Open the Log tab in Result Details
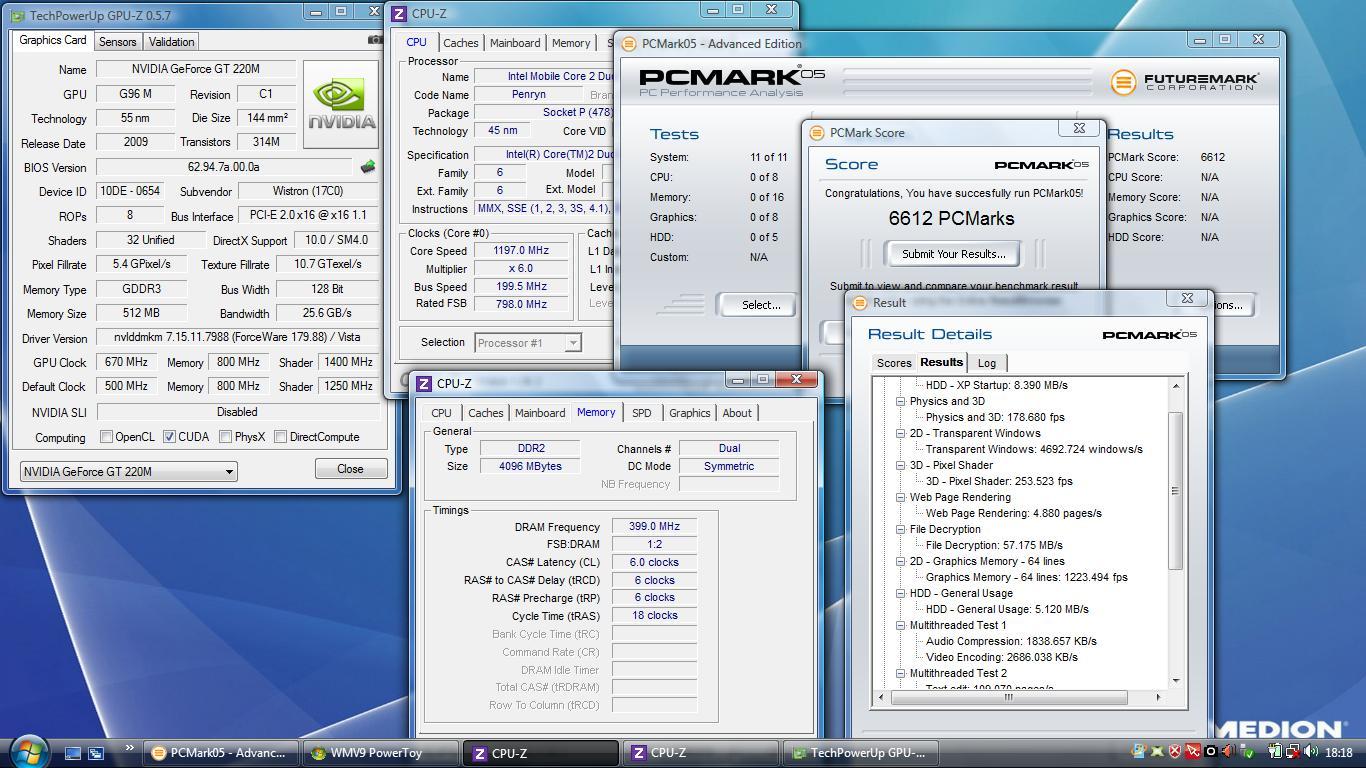This screenshot has width=1366, height=768. 987,363
